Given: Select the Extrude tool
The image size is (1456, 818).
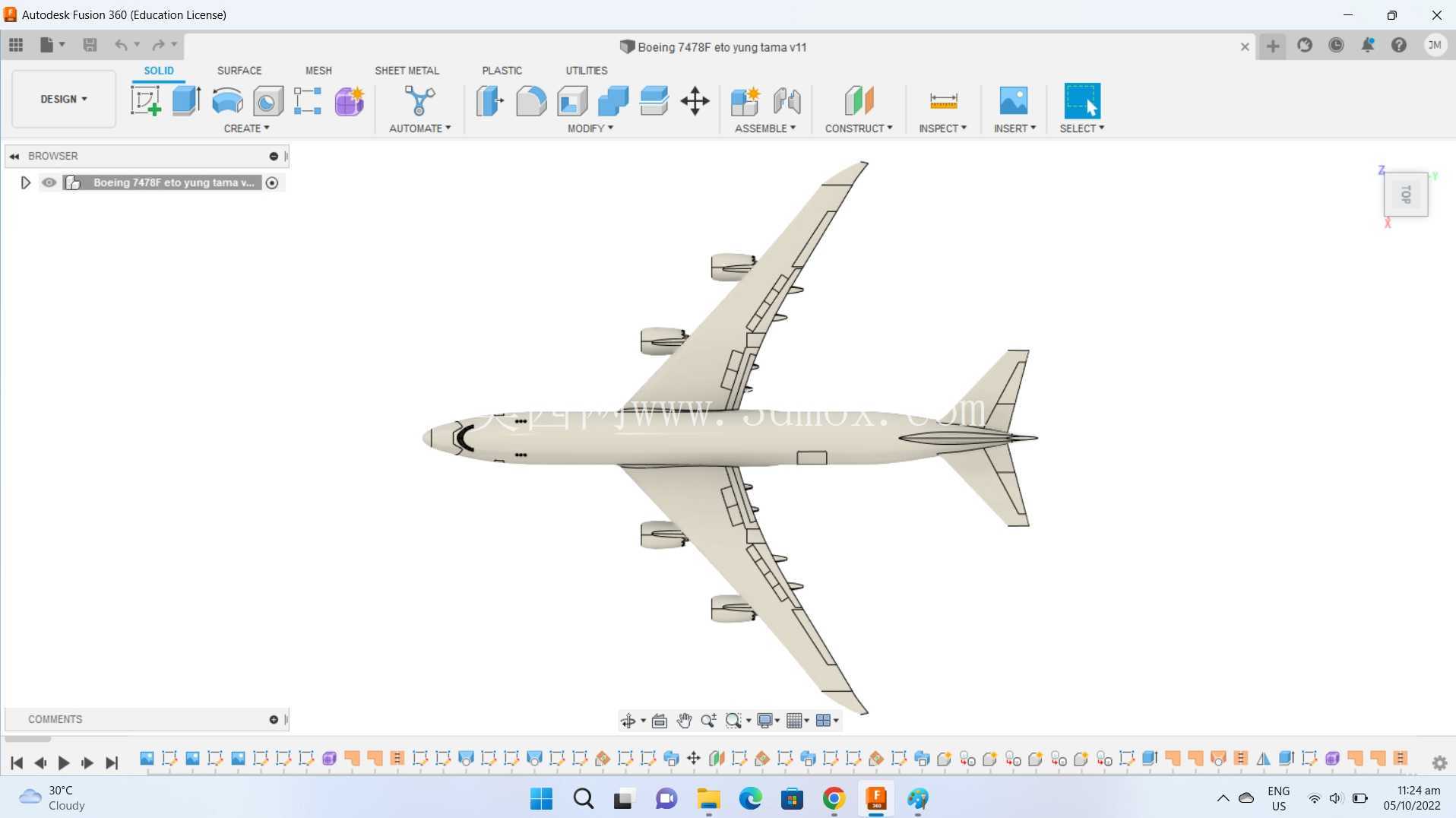Looking at the screenshot, I should tap(186, 100).
